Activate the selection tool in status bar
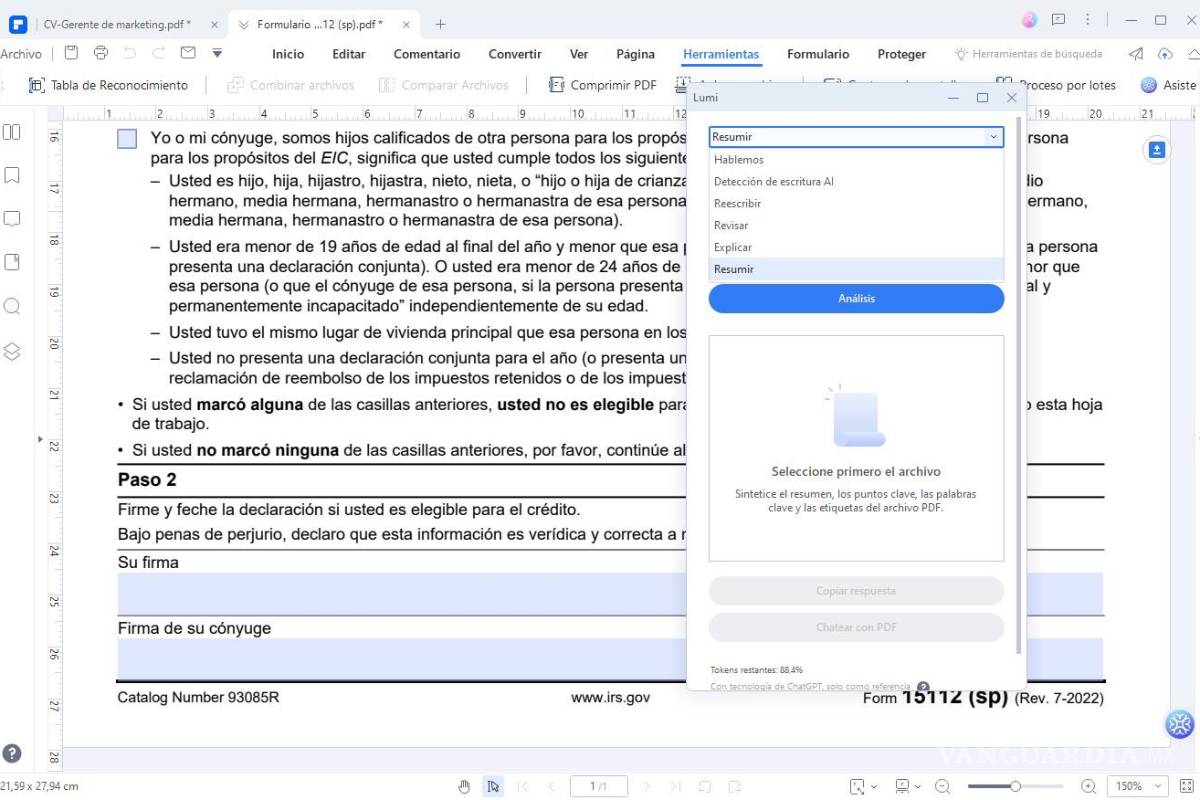 492,786
